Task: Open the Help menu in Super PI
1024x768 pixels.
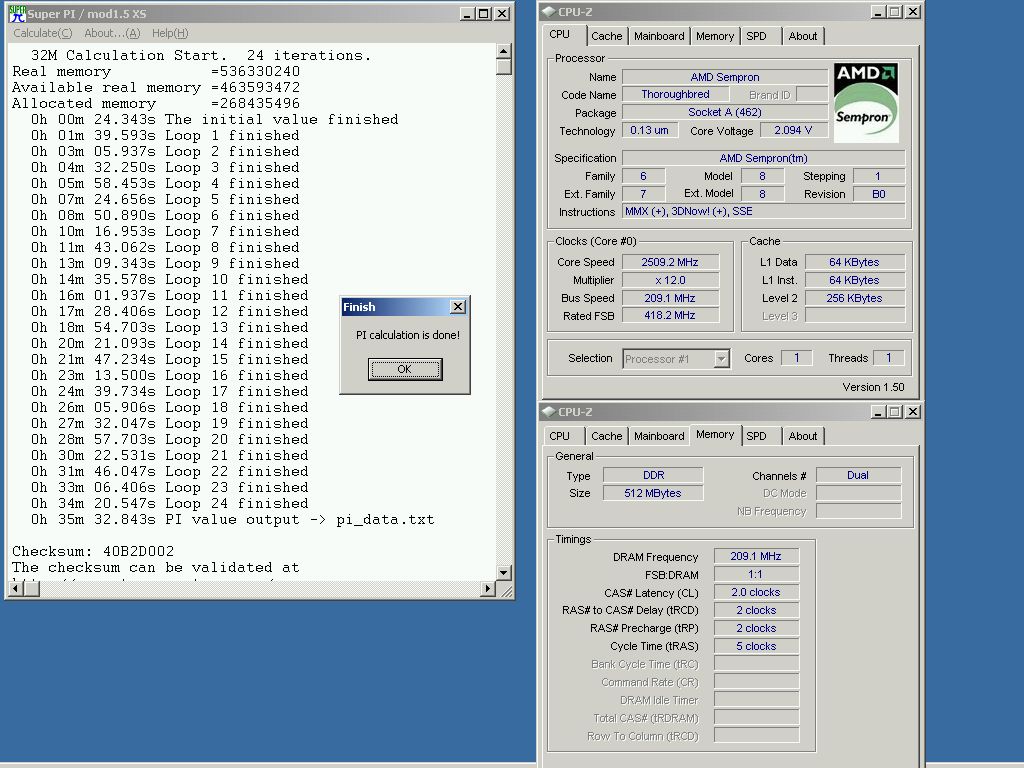Action: 170,33
